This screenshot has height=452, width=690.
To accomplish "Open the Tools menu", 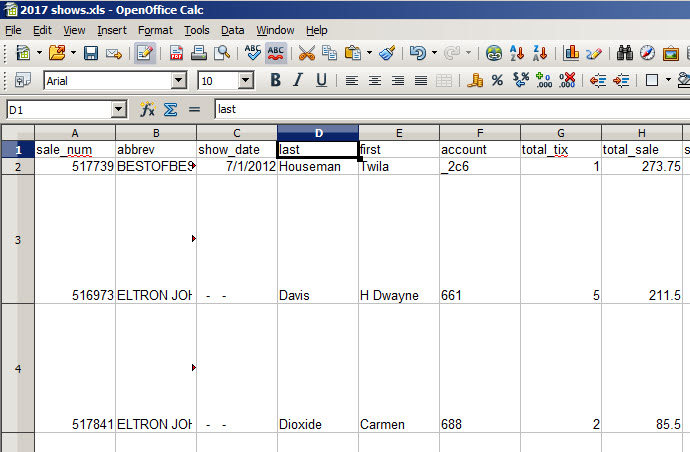I will point(197,30).
